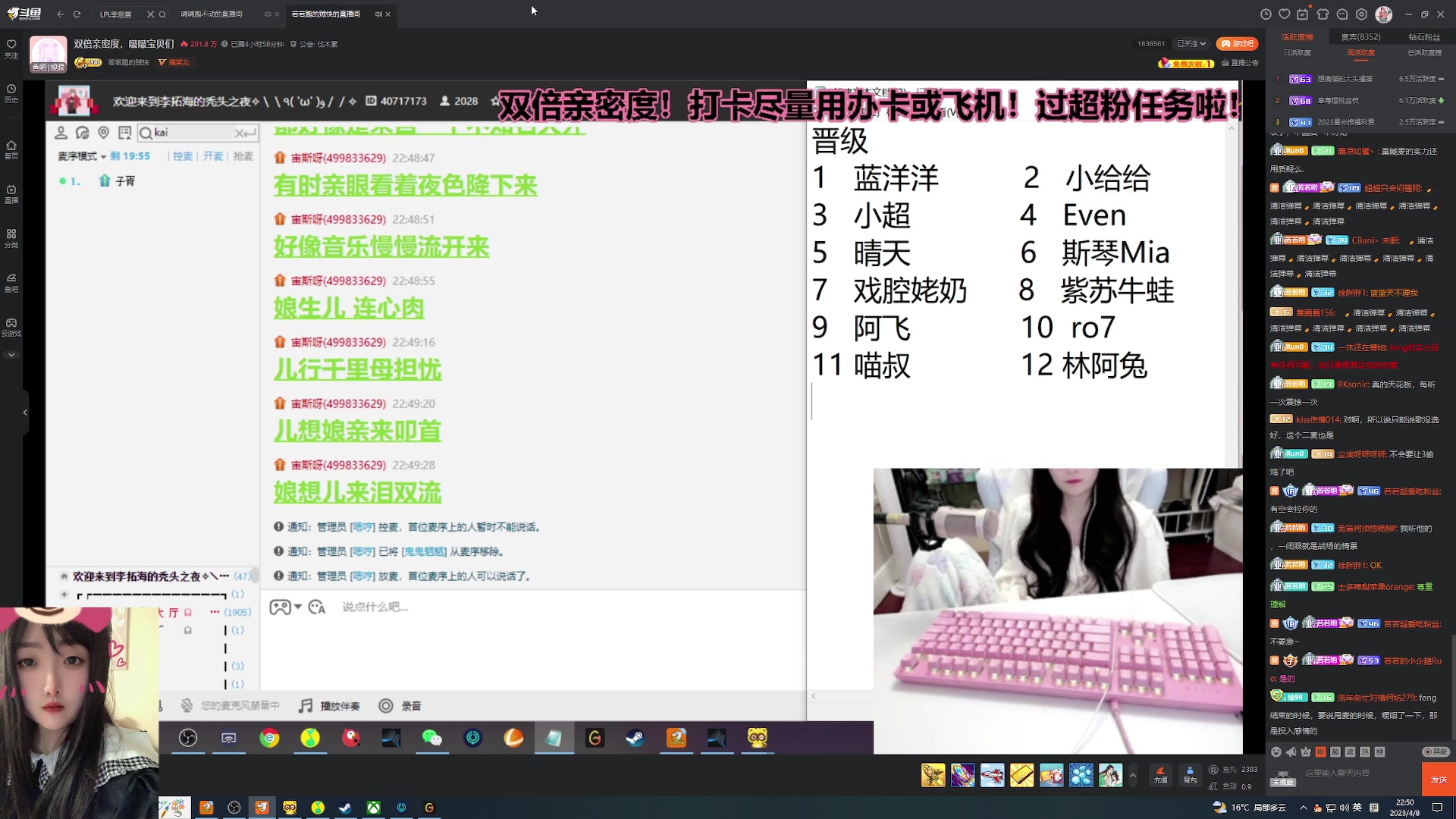Toggle 开麦 to open the mic

212,156
